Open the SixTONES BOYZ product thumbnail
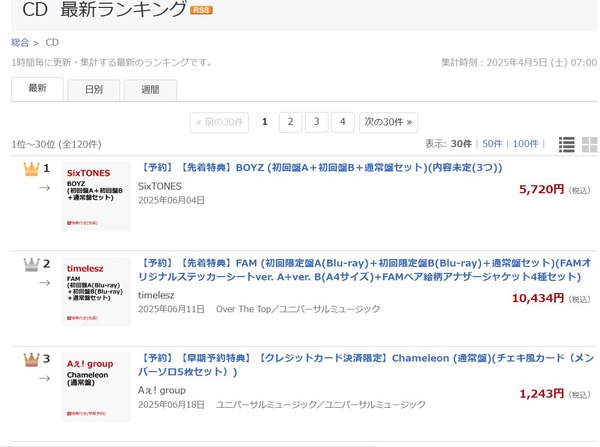This screenshot has width=600, height=447. pos(96,196)
